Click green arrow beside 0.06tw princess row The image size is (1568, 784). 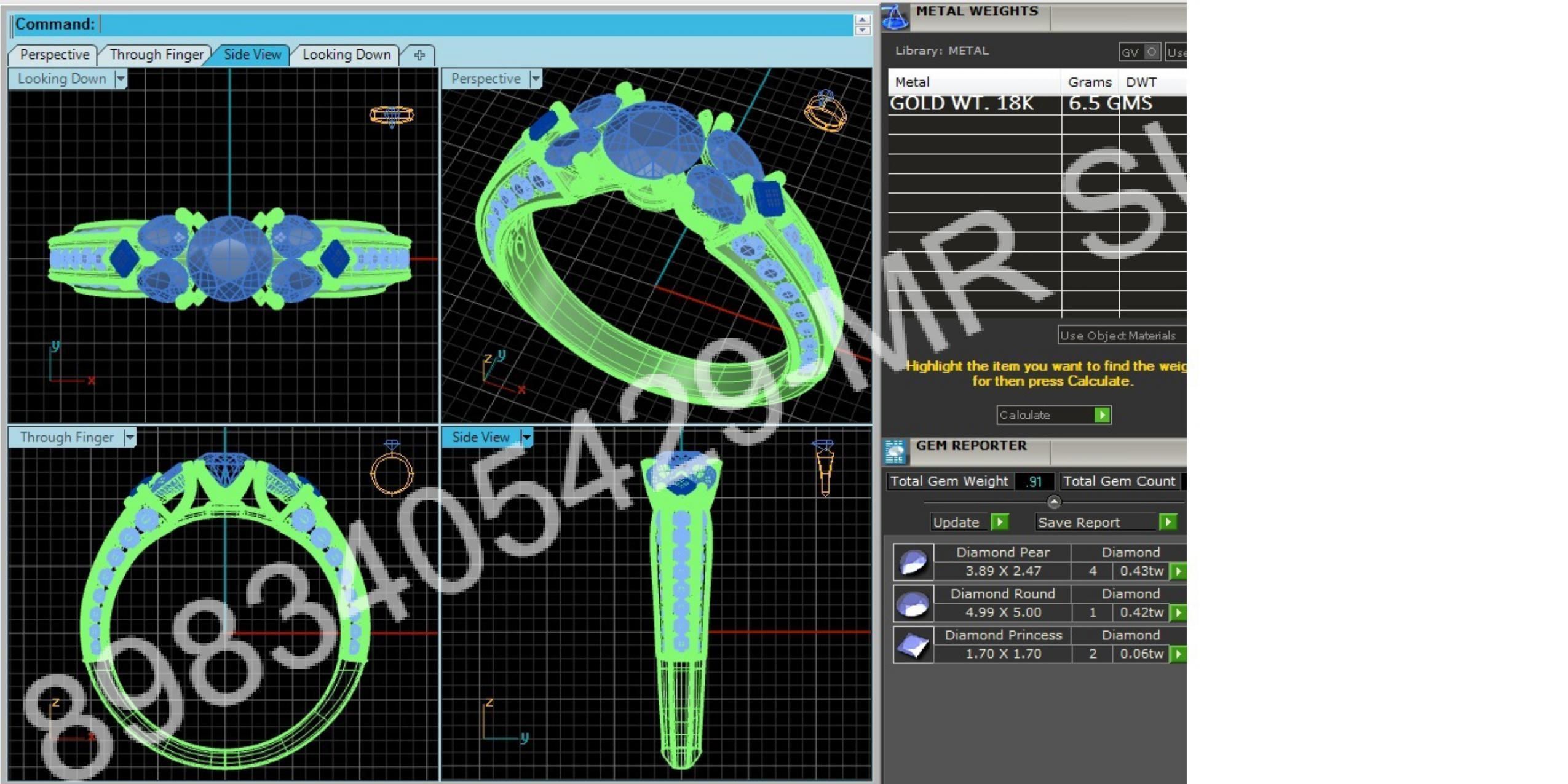1178,654
